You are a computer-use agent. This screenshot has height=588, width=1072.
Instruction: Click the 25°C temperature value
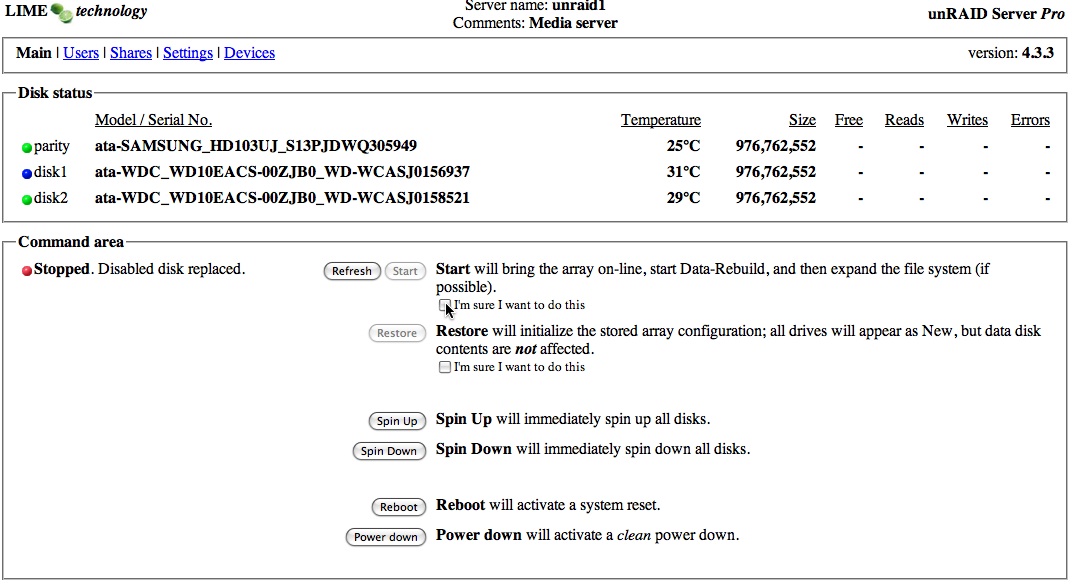683,146
